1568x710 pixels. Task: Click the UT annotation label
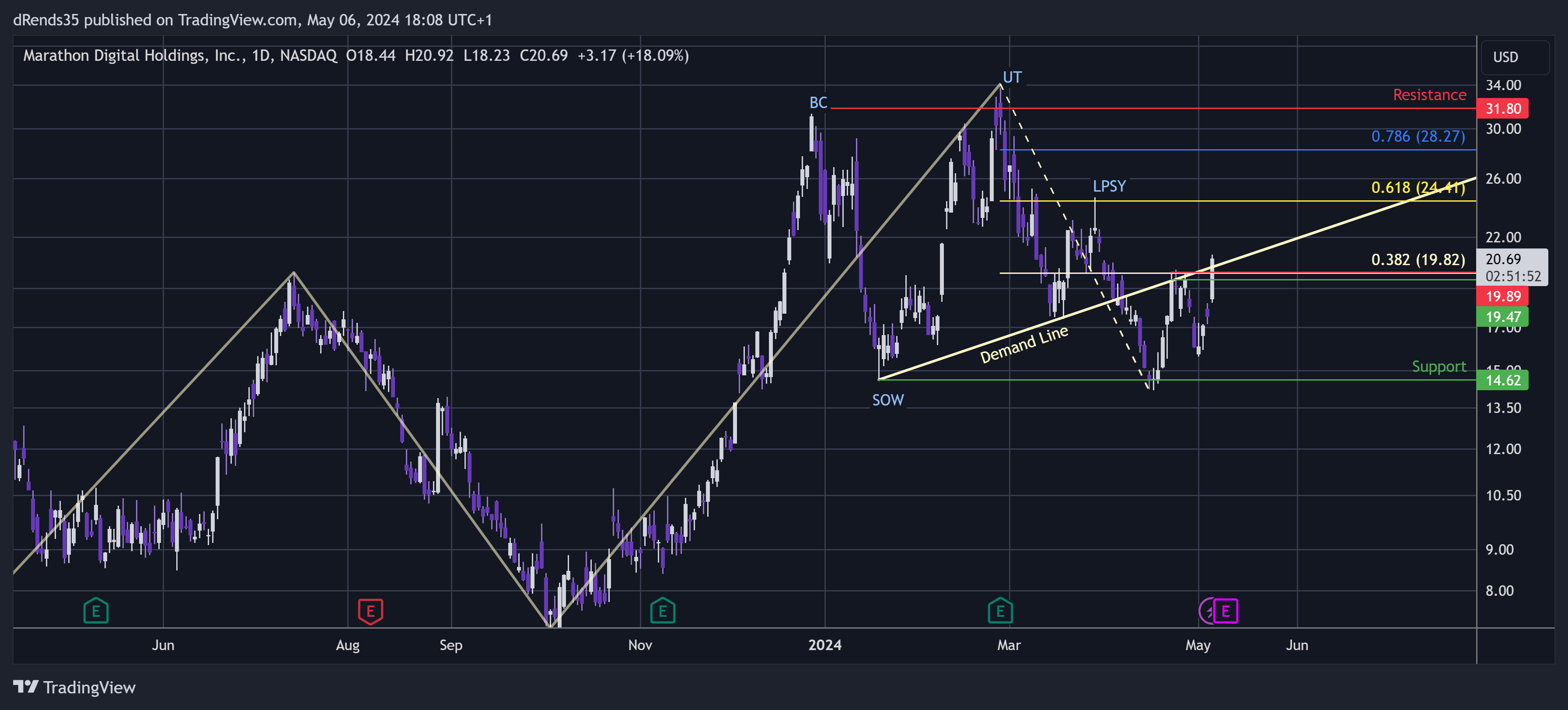point(1012,77)
